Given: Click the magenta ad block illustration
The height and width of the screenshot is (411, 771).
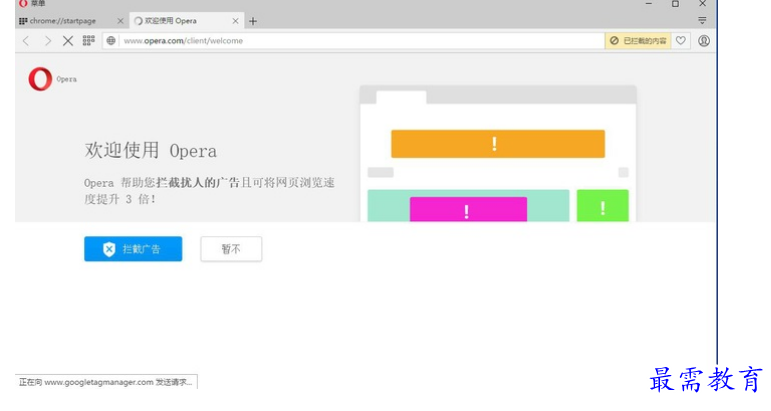Looking at the screenshot, I should [468, 209].
